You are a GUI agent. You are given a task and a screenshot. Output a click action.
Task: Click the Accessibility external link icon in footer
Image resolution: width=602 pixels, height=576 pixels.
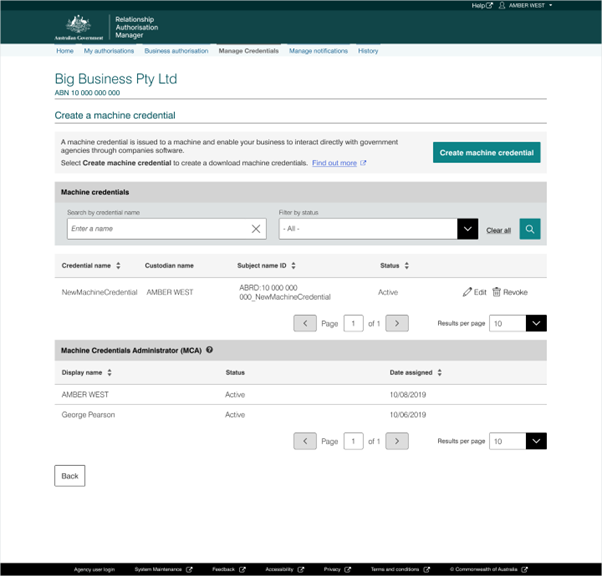[x=301, y=569]
